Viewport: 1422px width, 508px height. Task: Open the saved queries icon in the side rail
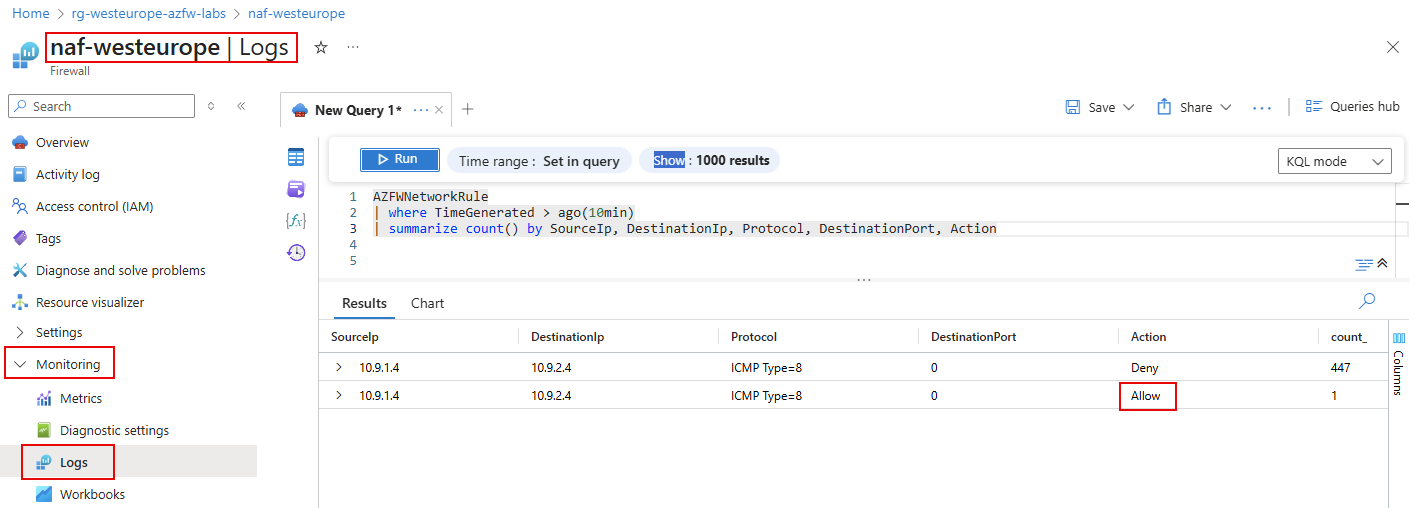(296, 189)
